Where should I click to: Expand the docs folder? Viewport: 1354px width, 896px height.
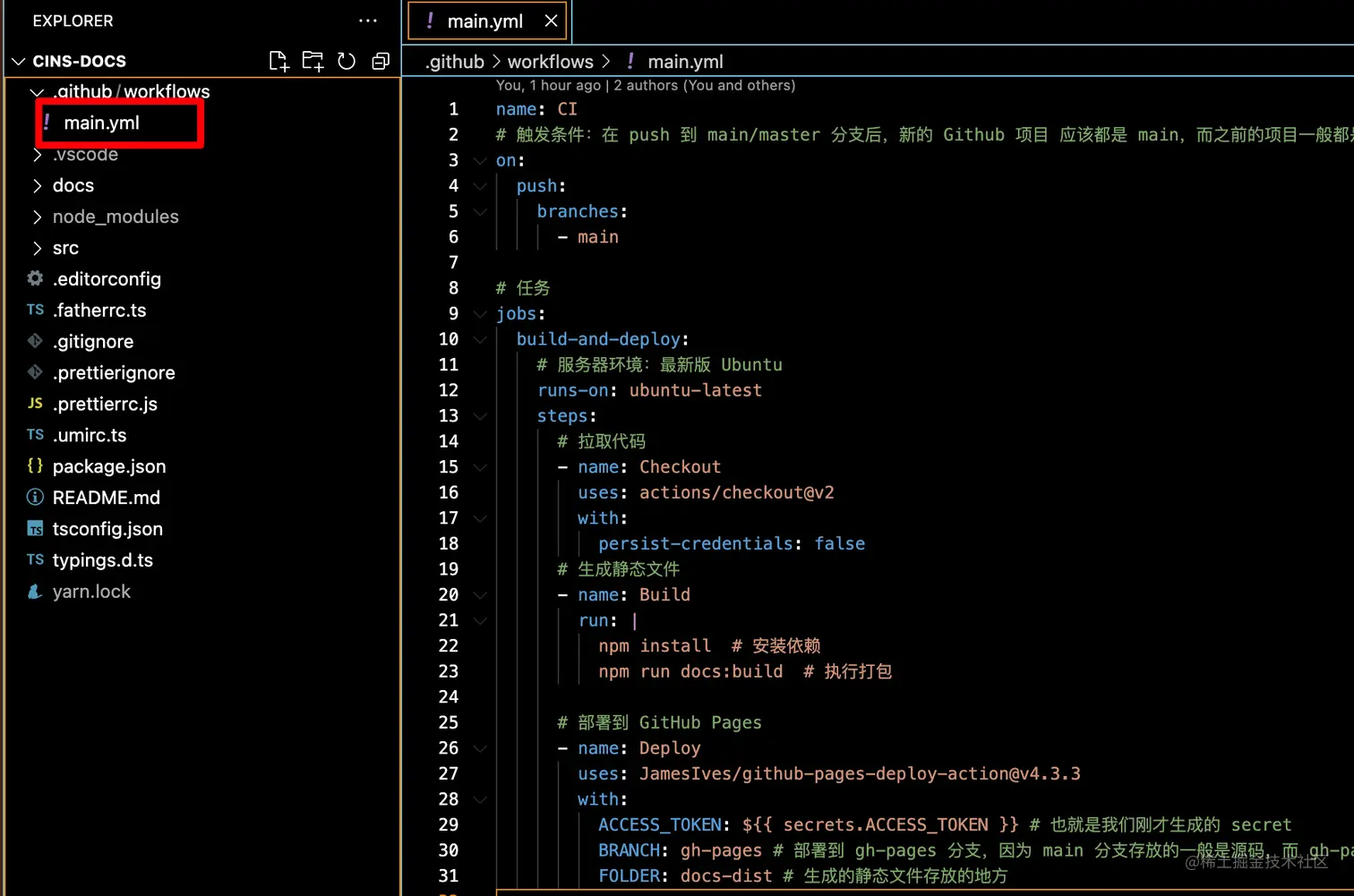pos(37,185)
